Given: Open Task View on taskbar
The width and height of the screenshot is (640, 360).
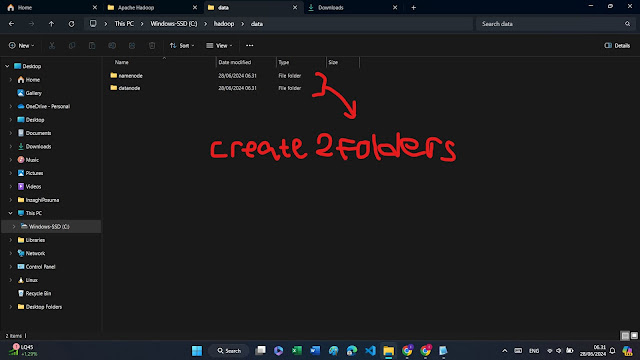Looking at the screenshot, I should click(260, 351).
